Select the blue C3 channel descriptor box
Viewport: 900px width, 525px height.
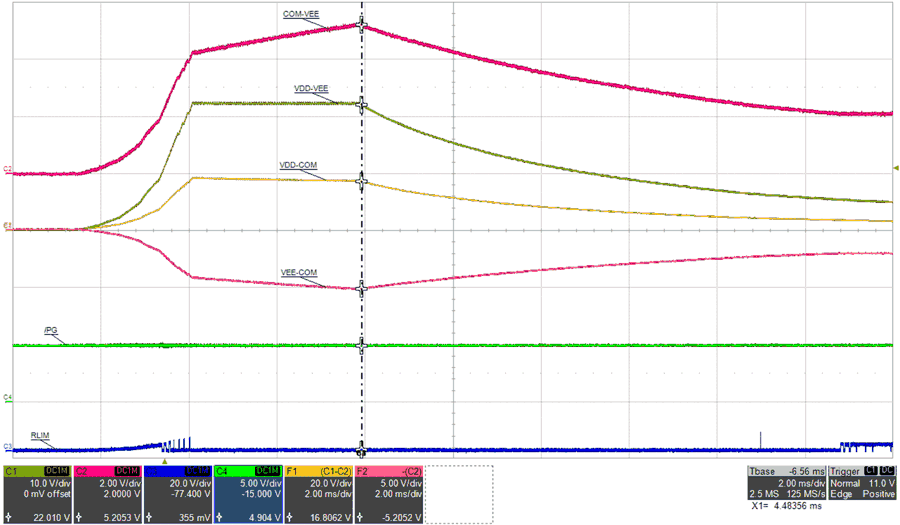[178, 494]
